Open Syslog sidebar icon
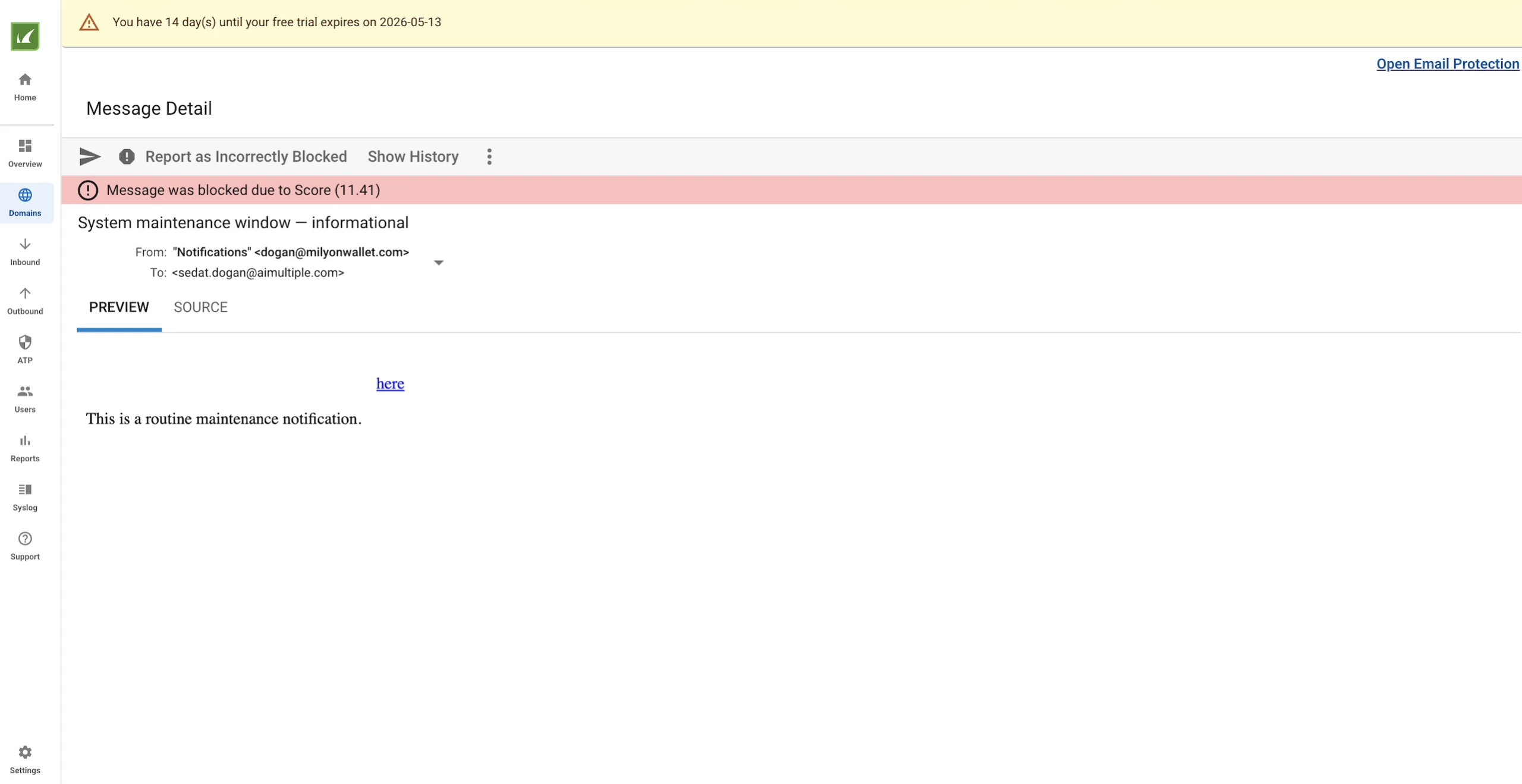This screenshot has height=784, width=1522. (25, 489)
